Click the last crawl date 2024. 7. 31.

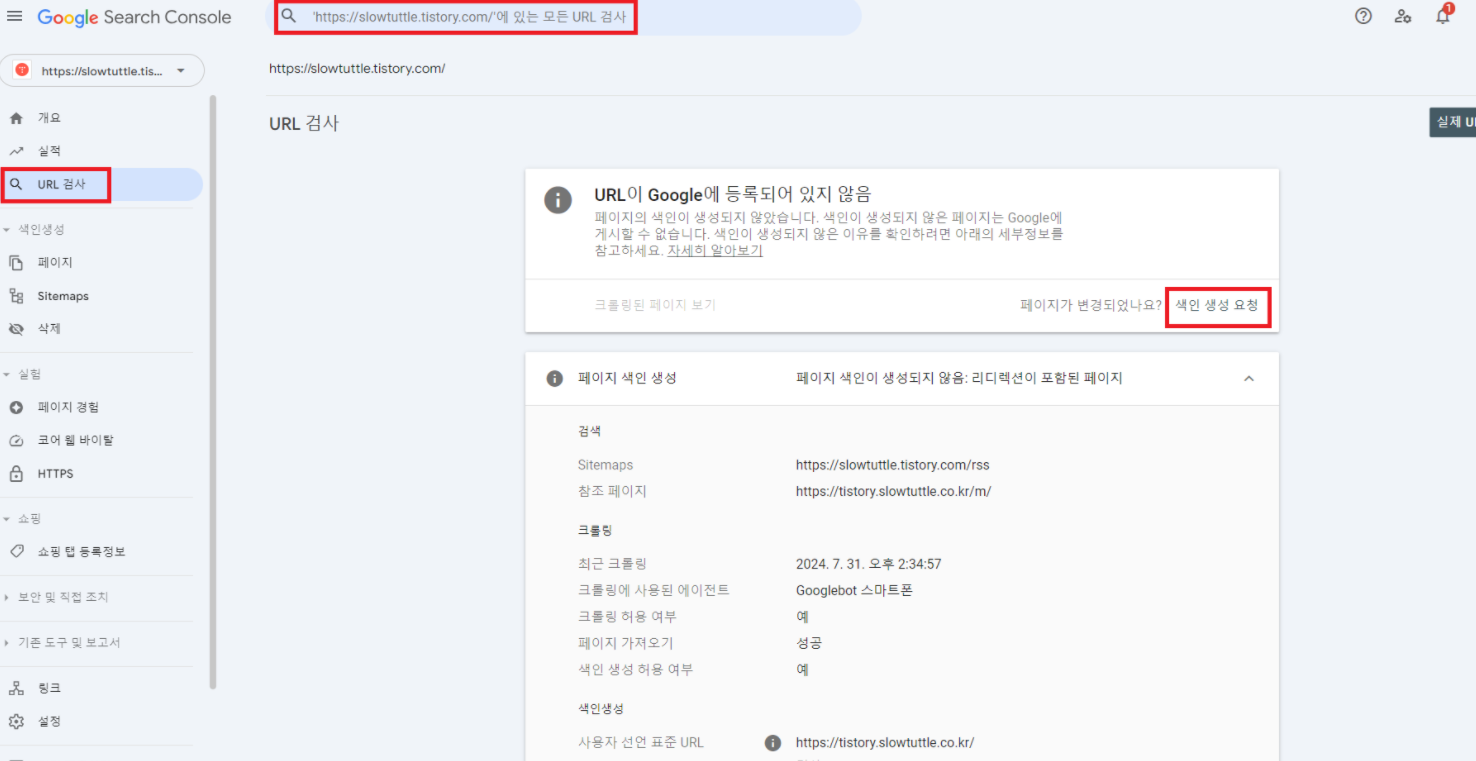pos(868,564)
